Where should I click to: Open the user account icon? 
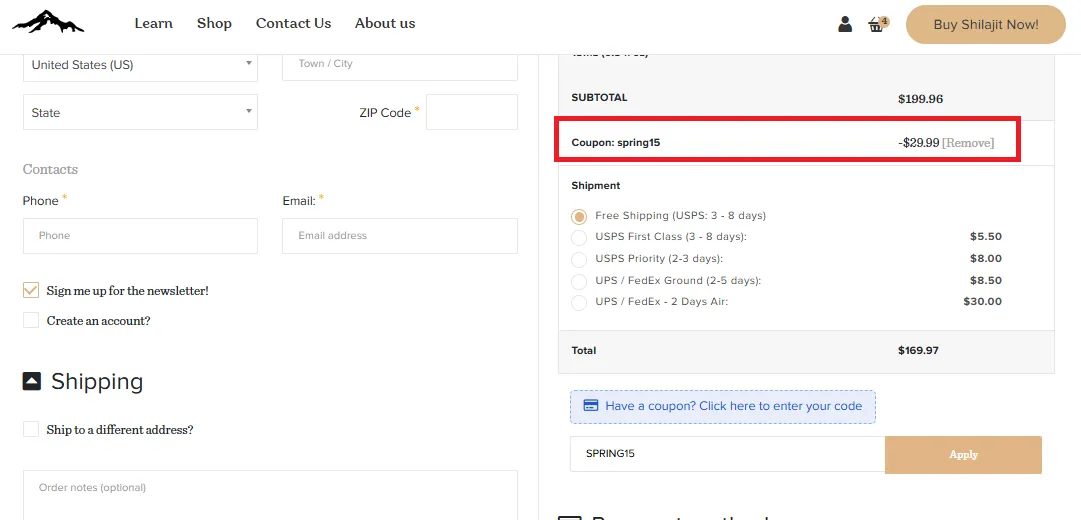click(x=845, y=24)
